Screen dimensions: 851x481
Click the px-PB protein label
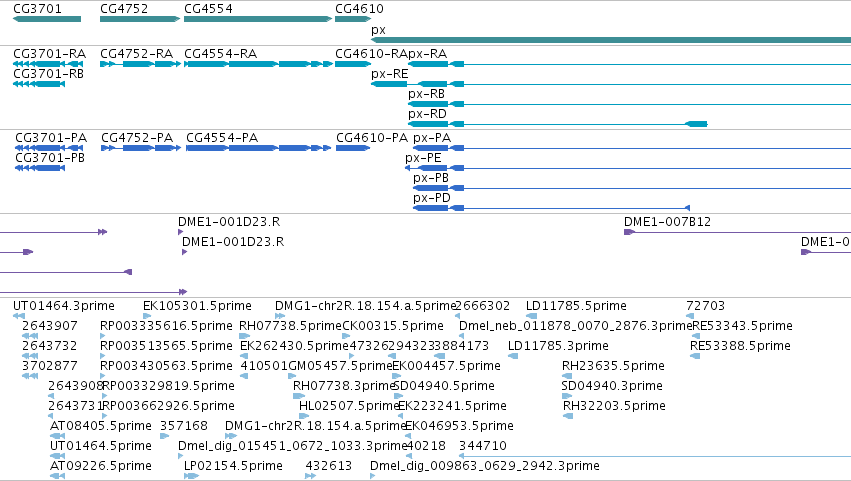[x=431, y=178]
